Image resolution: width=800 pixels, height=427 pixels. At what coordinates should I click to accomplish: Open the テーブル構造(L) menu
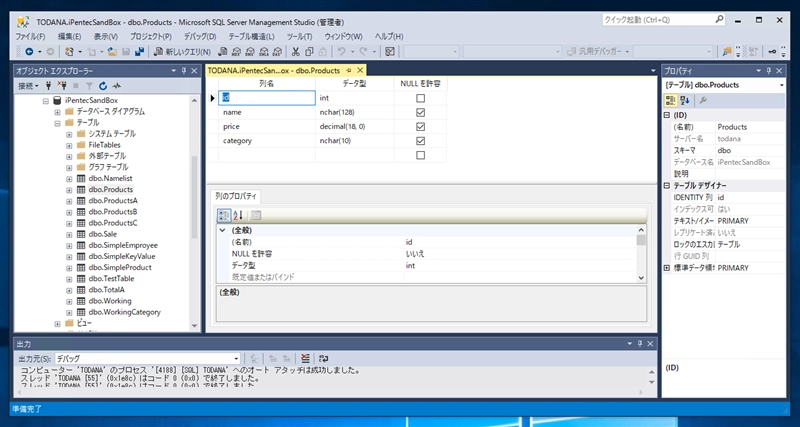(251, 37)
